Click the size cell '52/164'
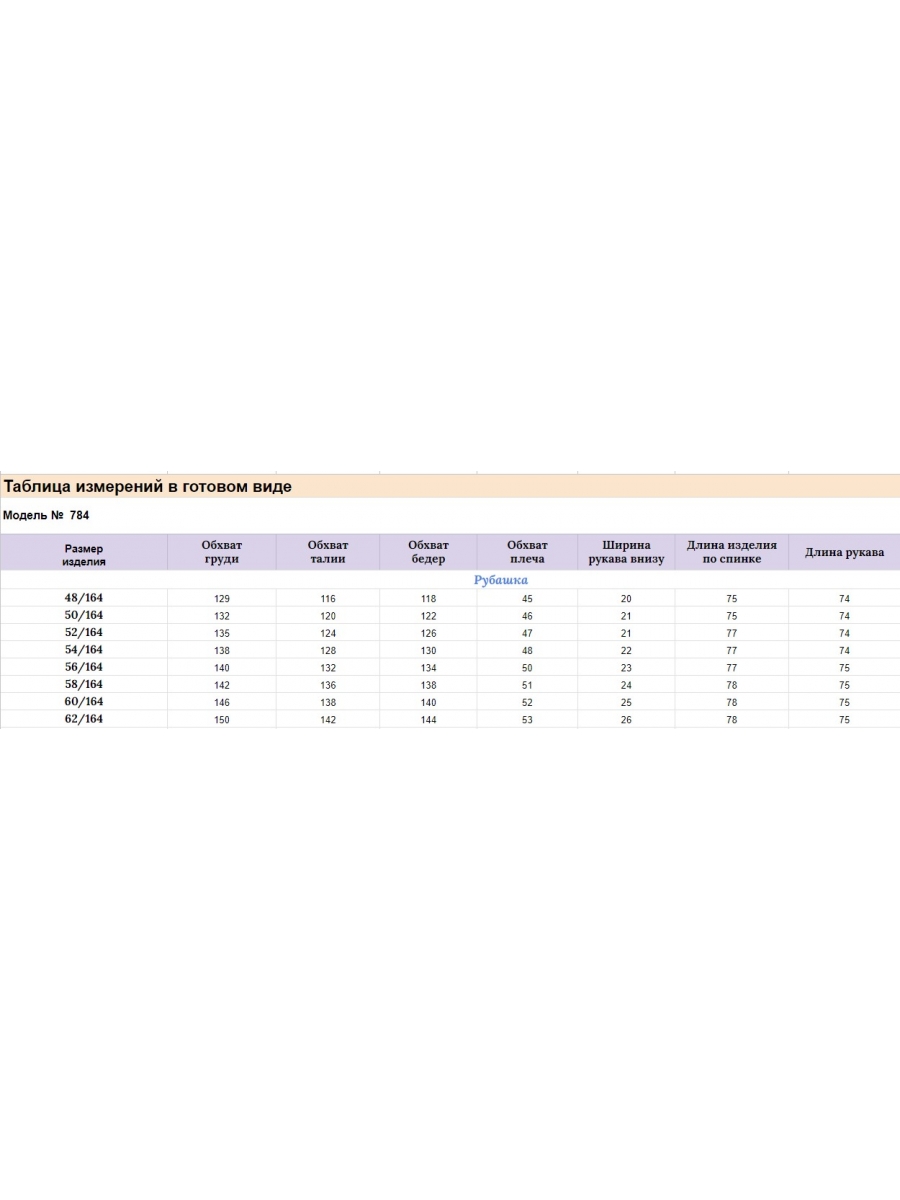 (84, 633)
